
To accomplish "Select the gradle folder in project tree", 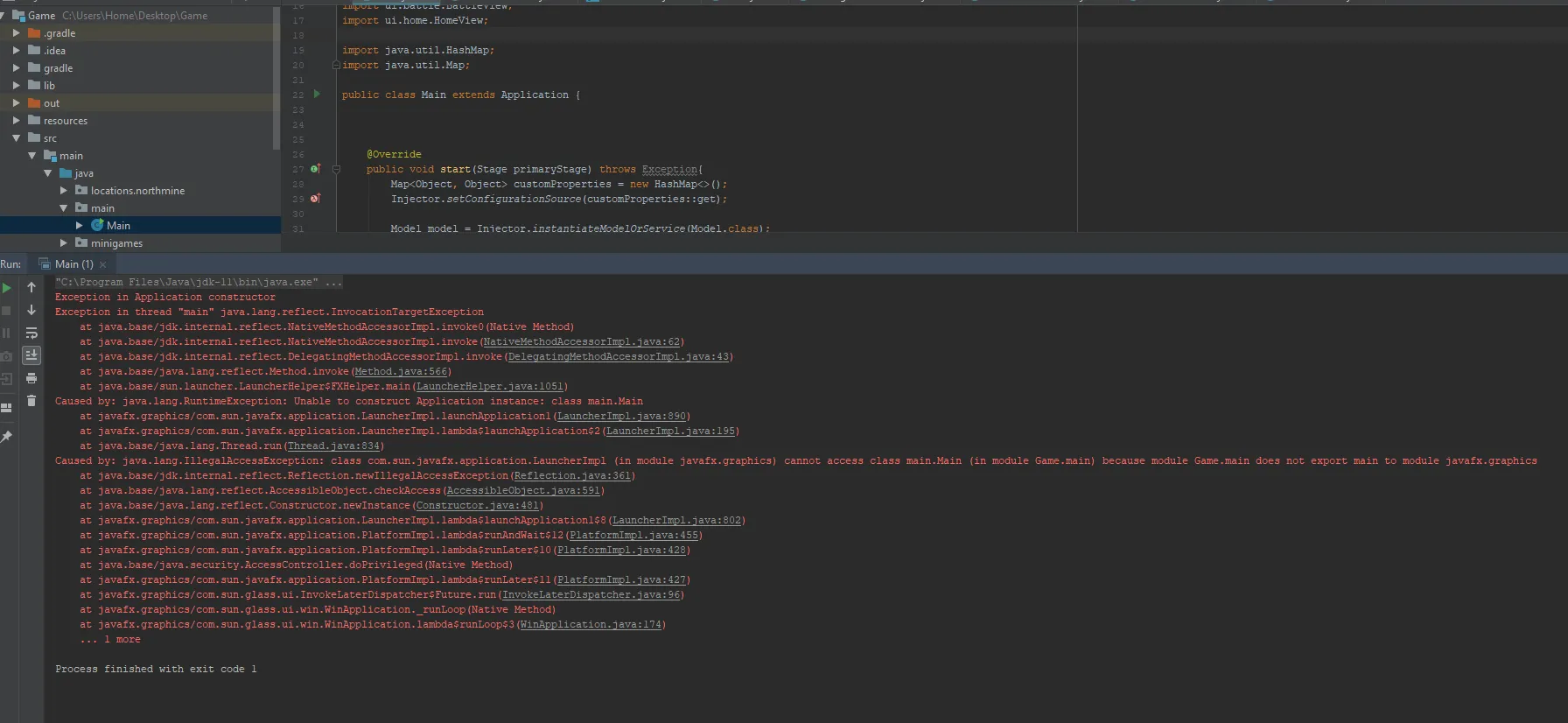I will (x=58, y=67).
